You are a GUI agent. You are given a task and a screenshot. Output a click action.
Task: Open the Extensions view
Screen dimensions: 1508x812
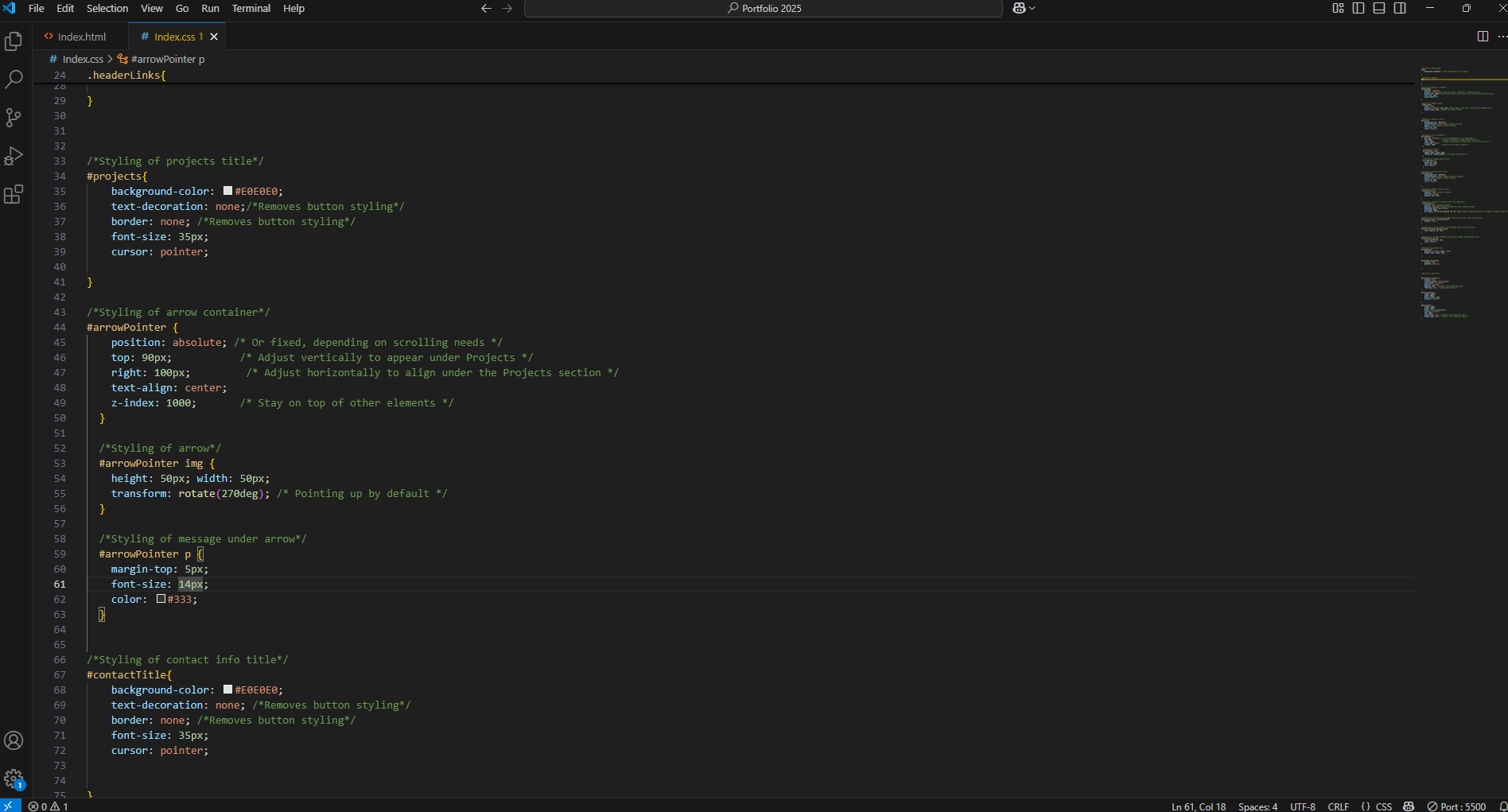(14, 194)
